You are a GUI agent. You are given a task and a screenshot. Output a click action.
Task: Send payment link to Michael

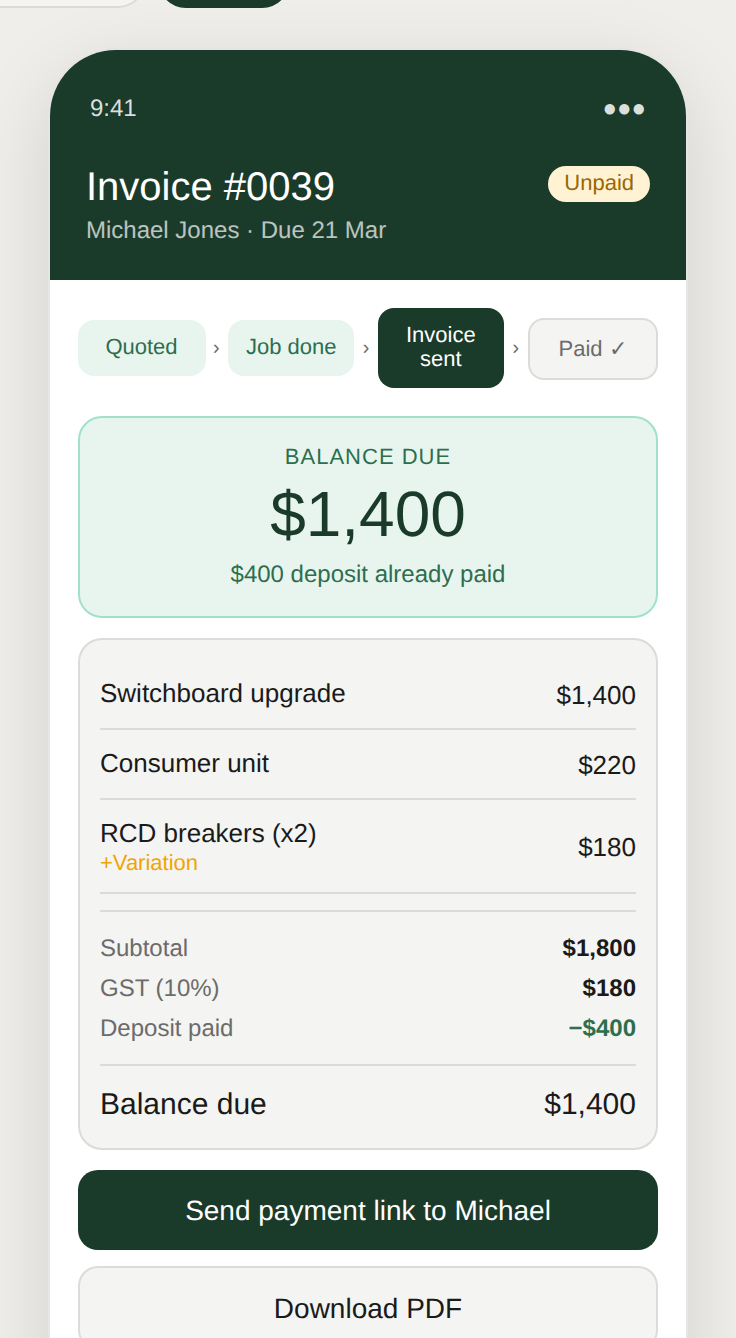point(367,1210)
